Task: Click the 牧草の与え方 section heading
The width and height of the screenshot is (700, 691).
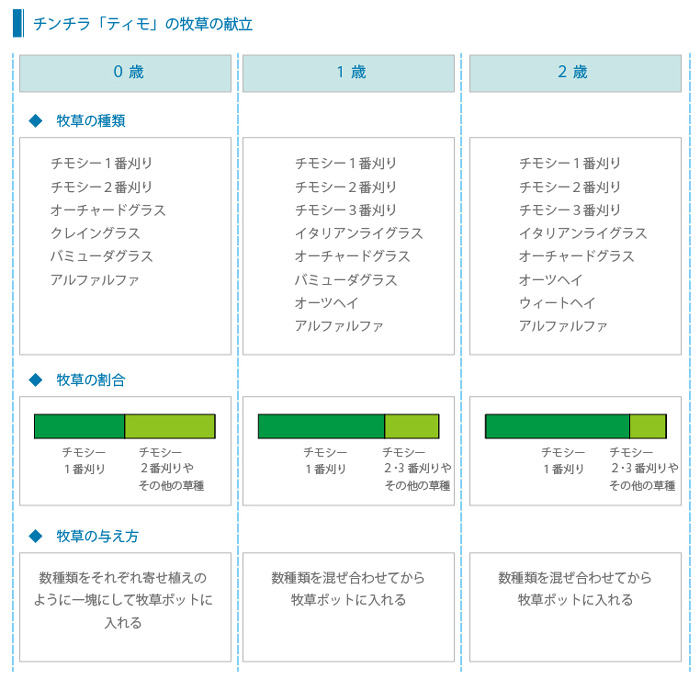Action: [97, 536]
